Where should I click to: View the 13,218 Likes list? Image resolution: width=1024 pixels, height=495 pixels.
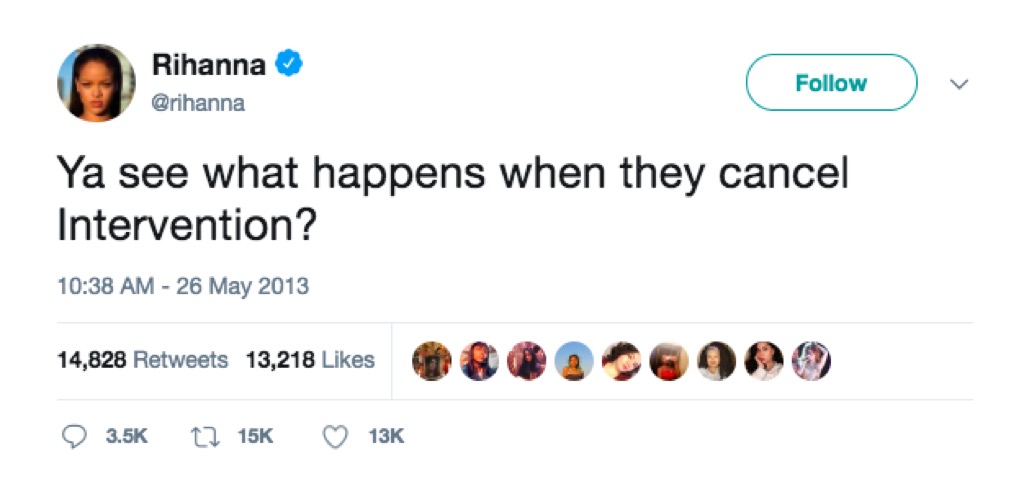(310, 360)
